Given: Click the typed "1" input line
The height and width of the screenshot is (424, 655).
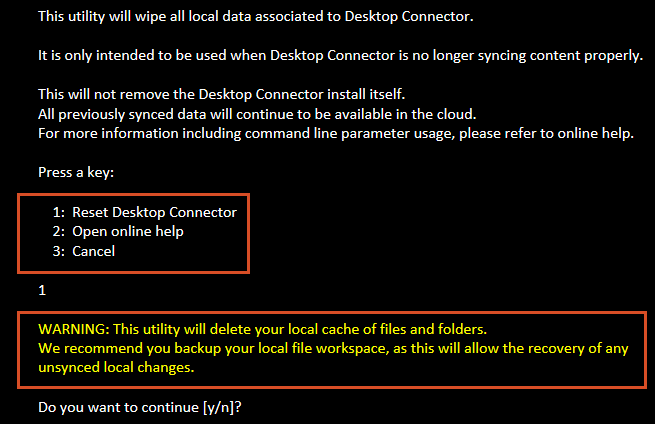Looking at the screenshot, I should (42, 290).
